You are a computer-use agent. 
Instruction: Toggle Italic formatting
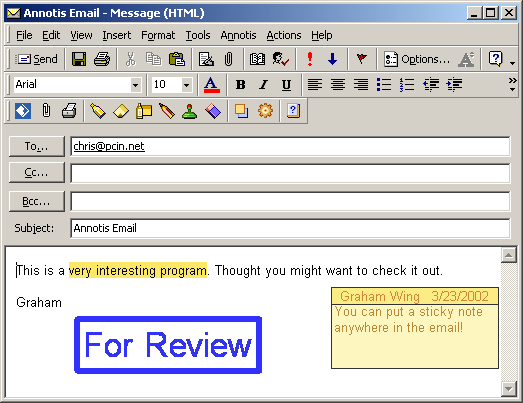click(x=264, y=85)
